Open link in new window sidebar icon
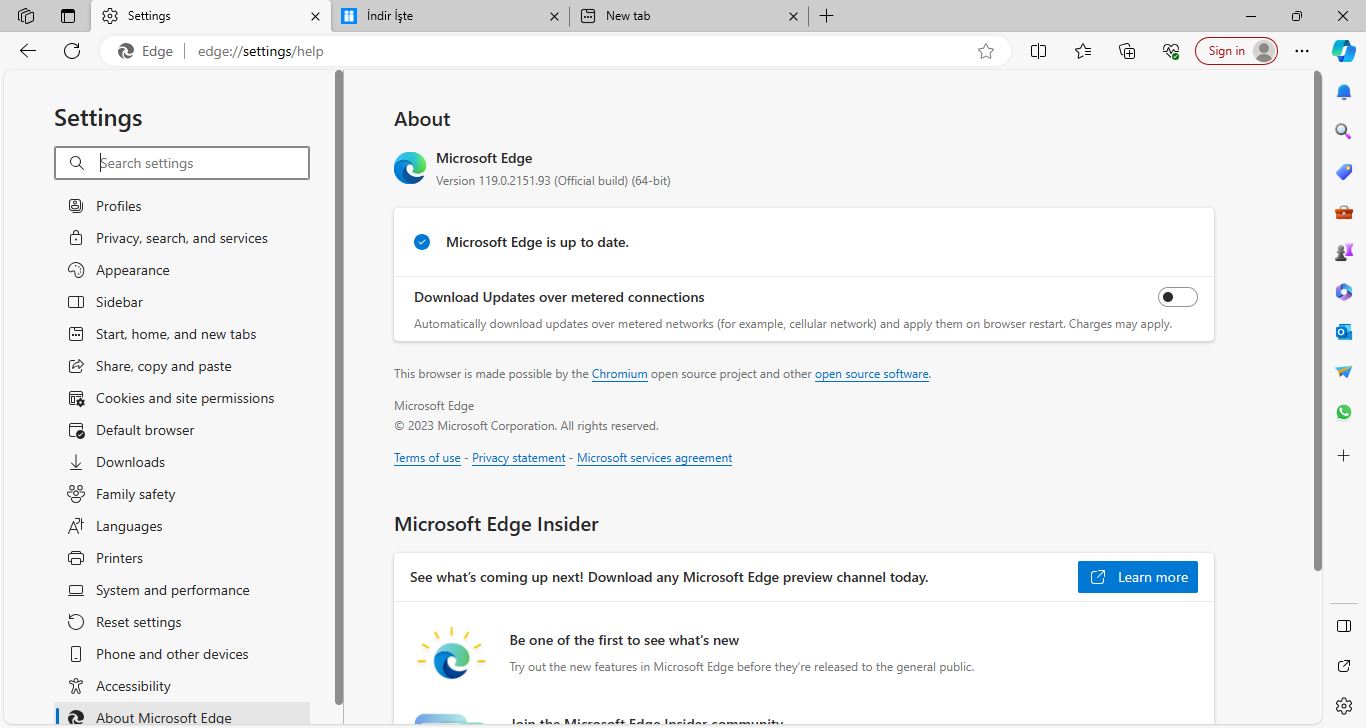 point(1344,666)
